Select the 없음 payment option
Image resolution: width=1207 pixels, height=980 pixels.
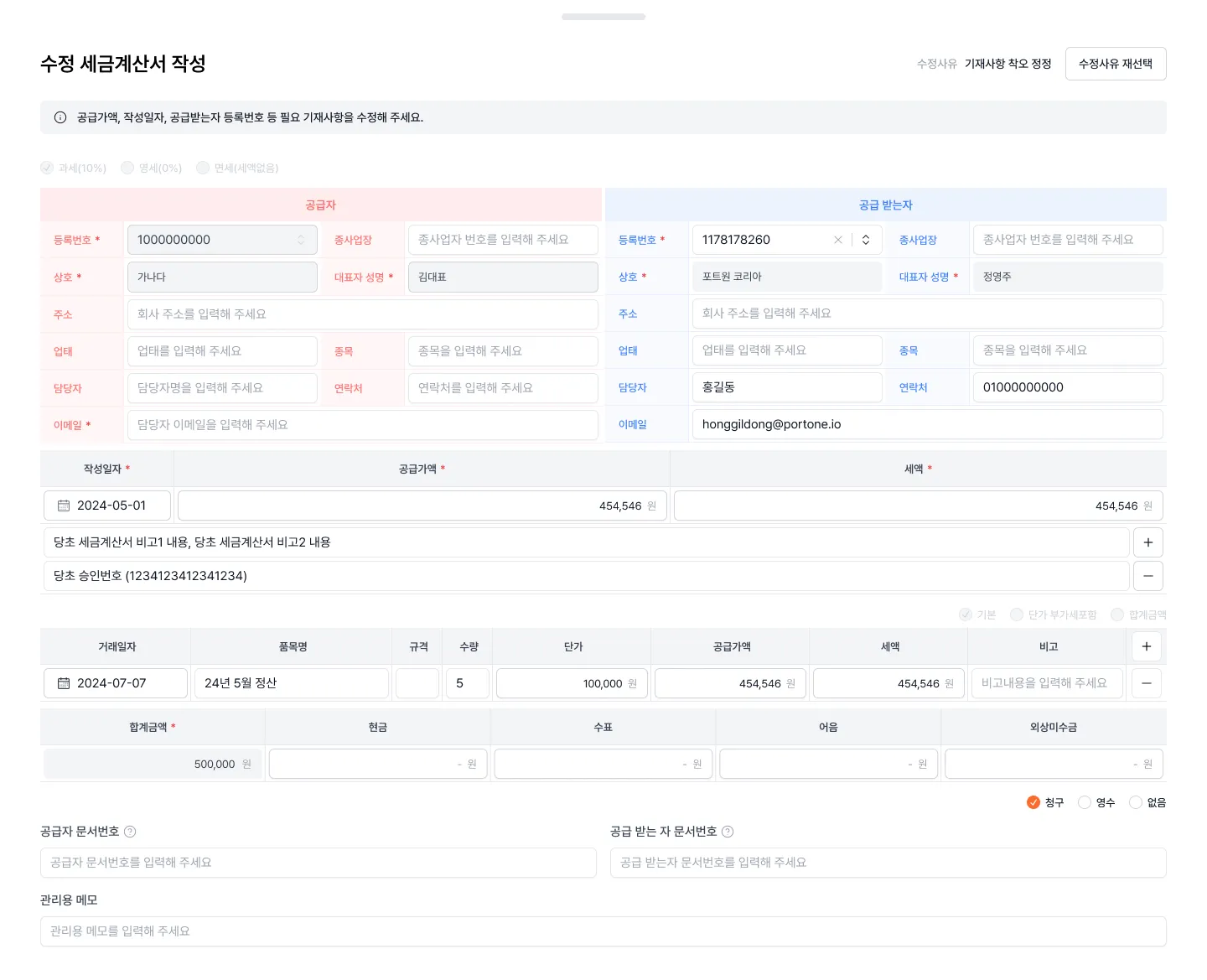pyautogui.click(x=1136, y=802)
